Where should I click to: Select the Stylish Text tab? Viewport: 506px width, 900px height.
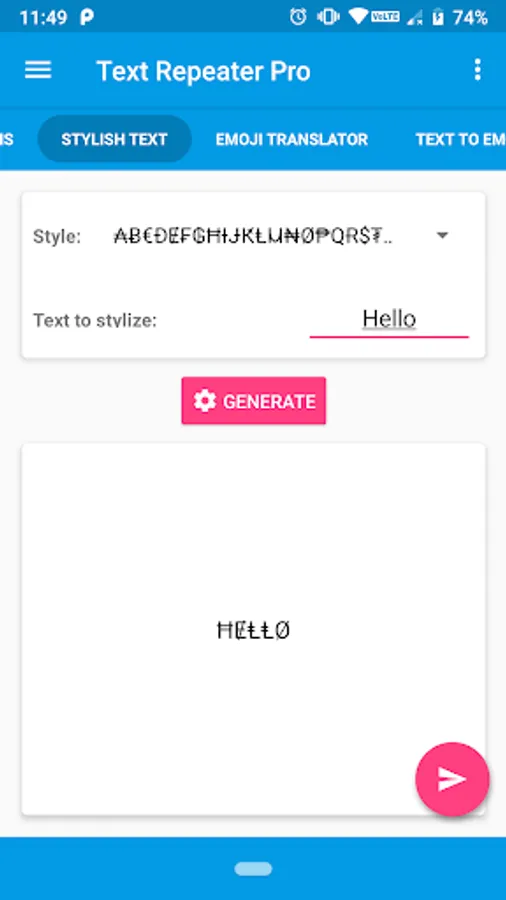click(114, 139)
